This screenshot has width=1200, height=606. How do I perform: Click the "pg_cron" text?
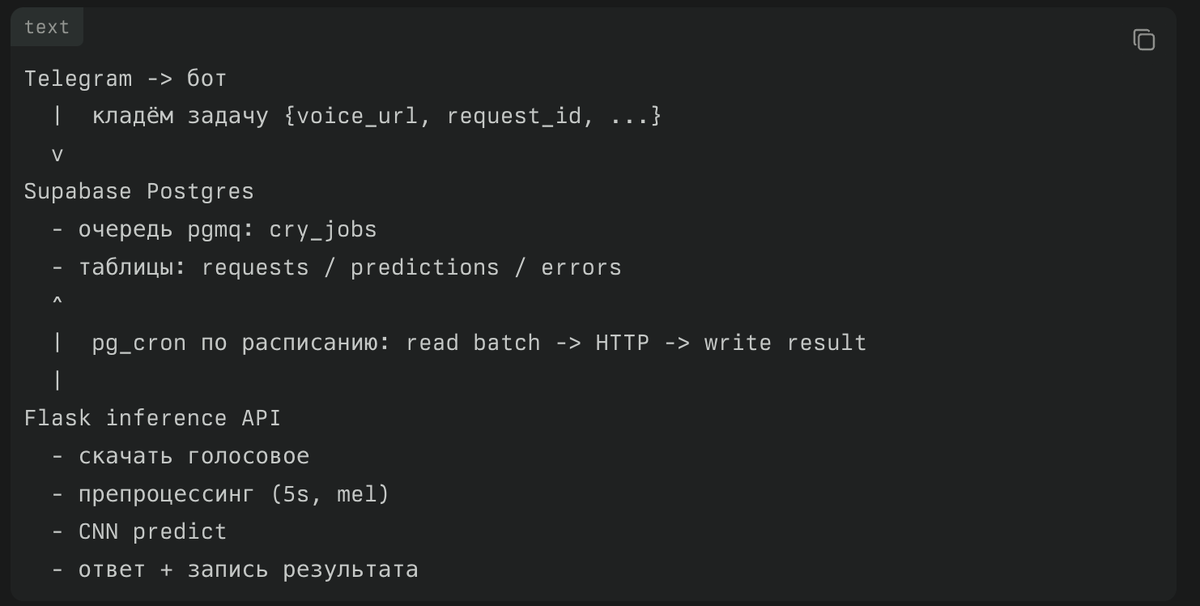(x=140, y=343)
